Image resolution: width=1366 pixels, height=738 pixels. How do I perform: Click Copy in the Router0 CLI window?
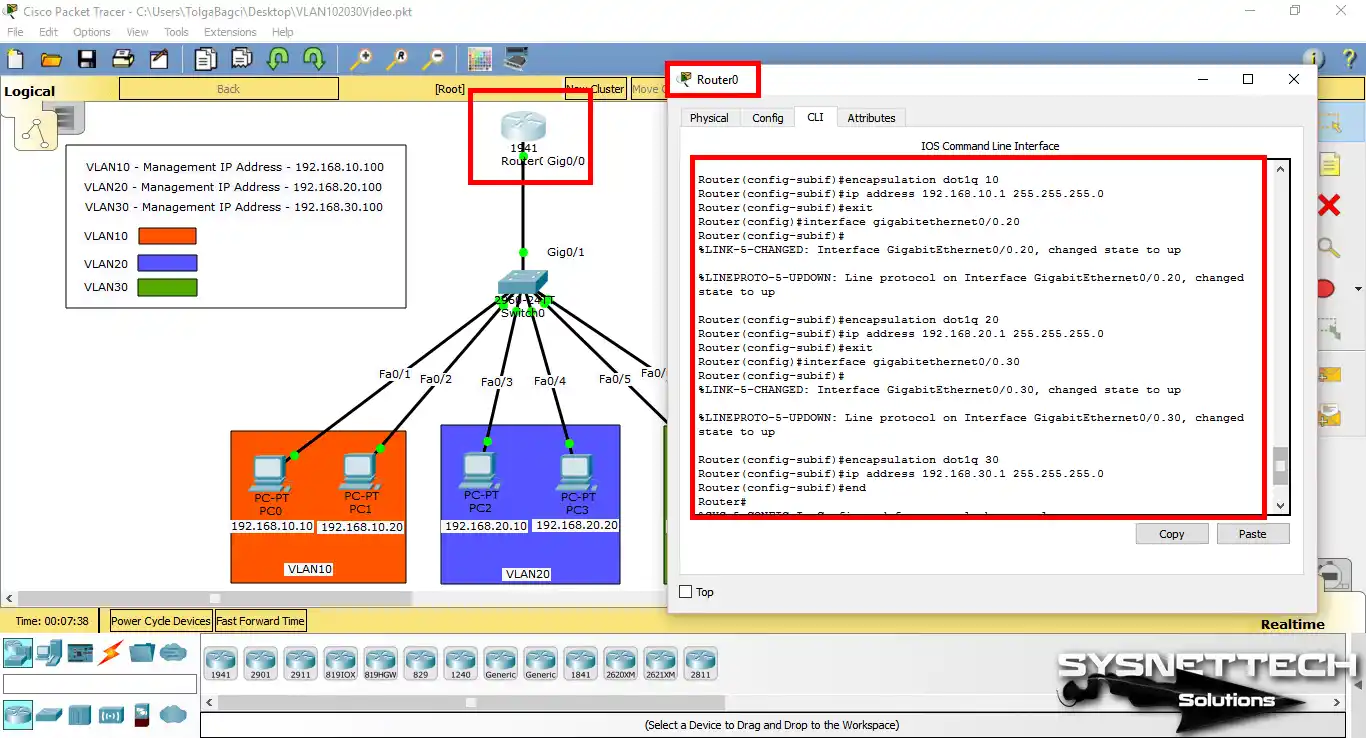(1171, 533)
